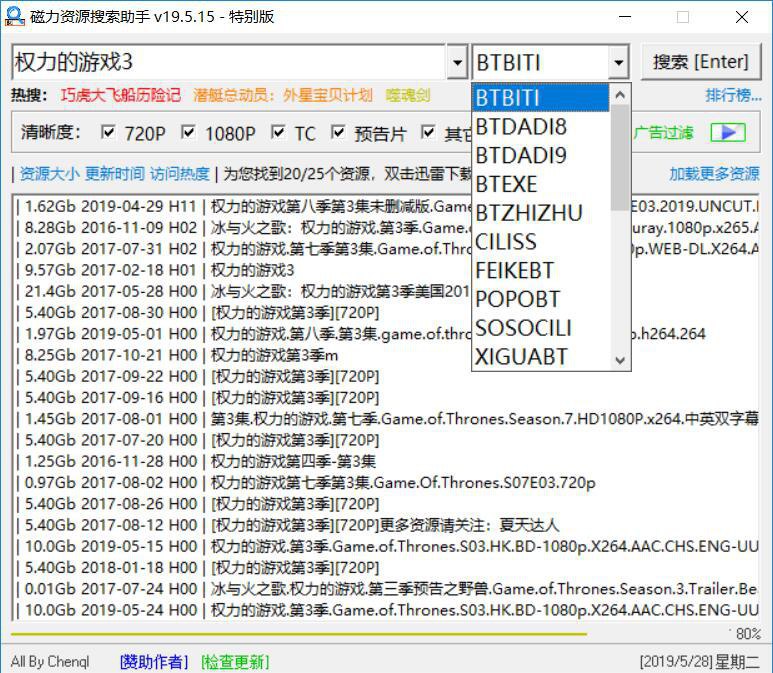Viewport: 773px width, 673px height.
Task: Select the 5.40Gb 2017-08-30 result row
Action: [386, 312]
